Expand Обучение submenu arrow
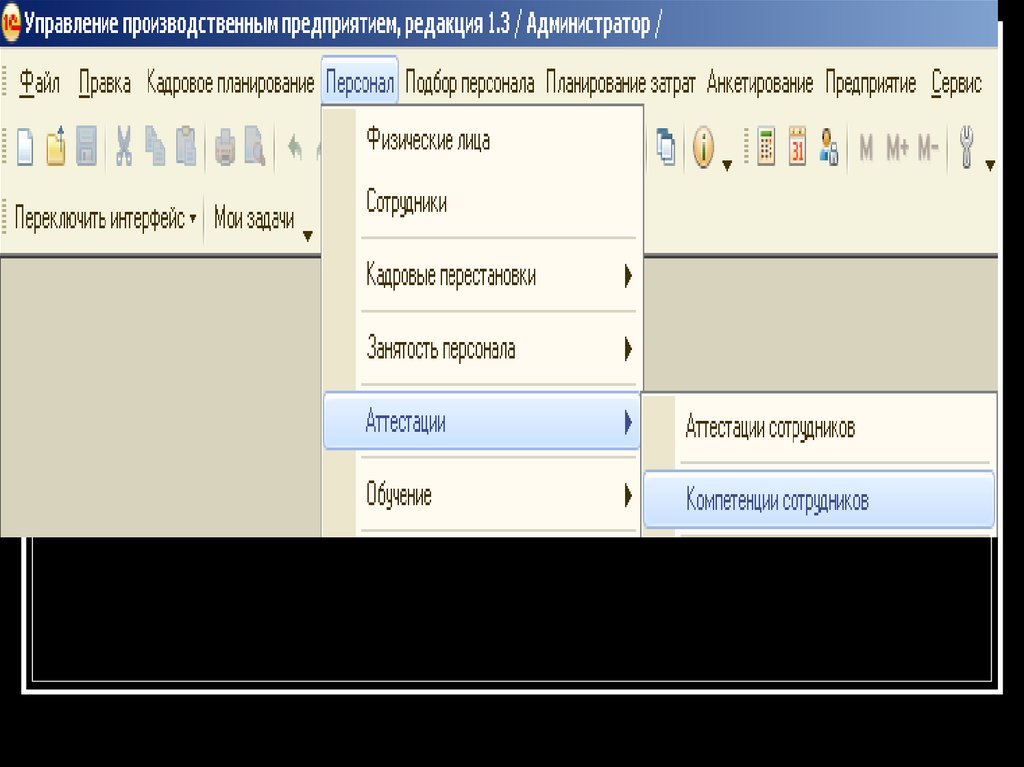Viewport: 1024px width, 767px height. (x=628, y=495)
